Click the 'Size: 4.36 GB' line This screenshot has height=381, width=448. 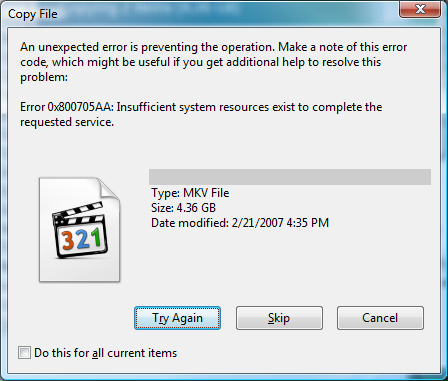pos(183,208)
